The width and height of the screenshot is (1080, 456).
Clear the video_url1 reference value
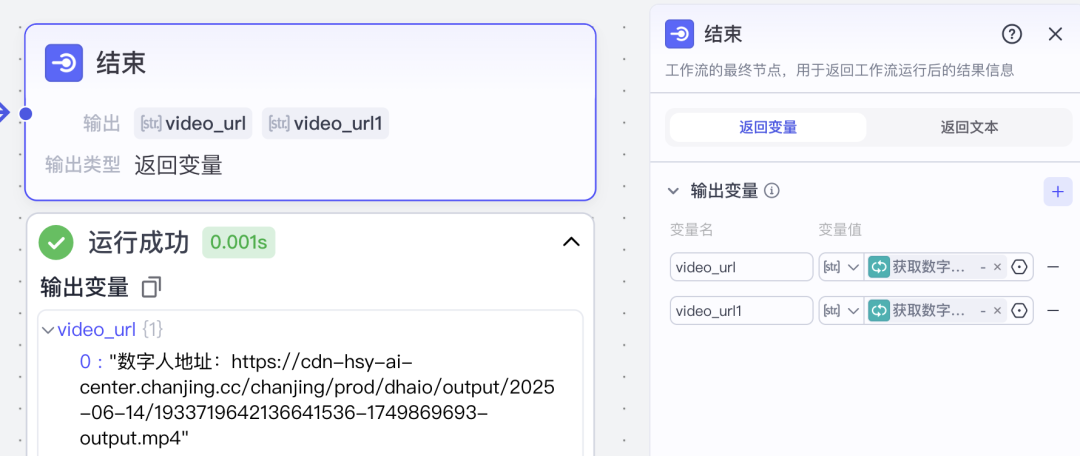tap(997, 311)
